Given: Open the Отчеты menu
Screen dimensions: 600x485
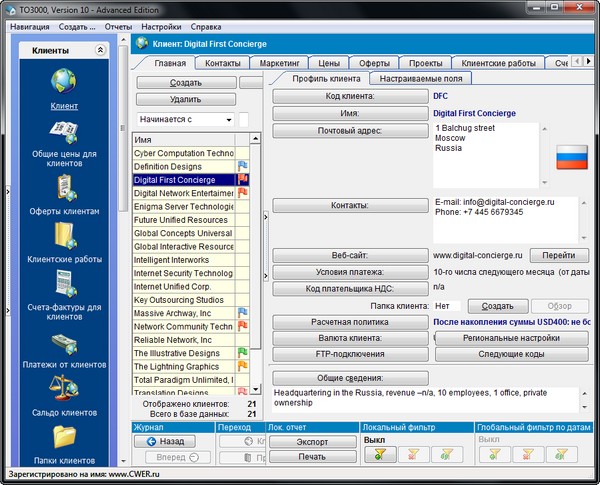Looking at the screenshot, I should pos(118,26).
